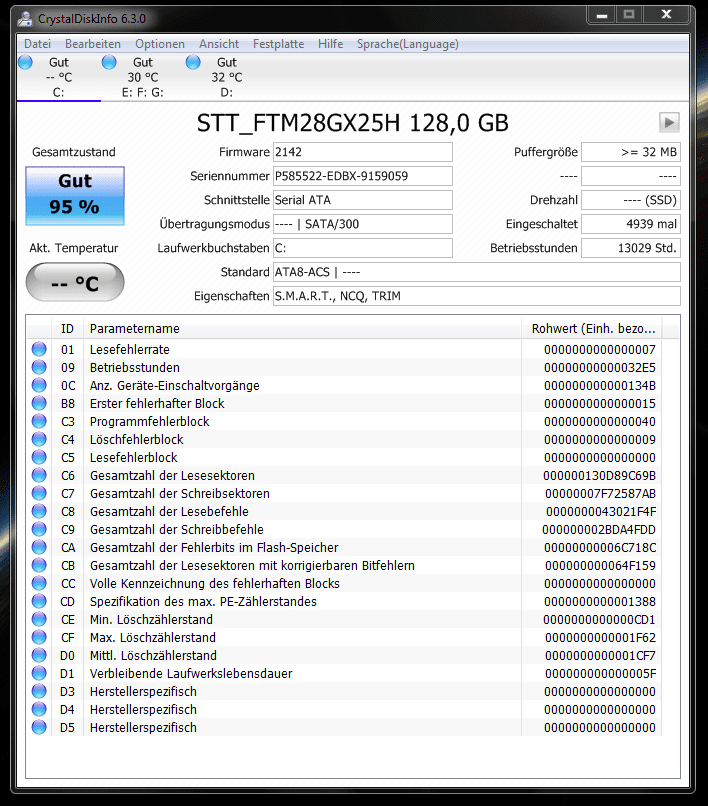Click status icon of Gesamtzahl der Schreibsektoren
The height and width of the screenshot is (806, 708).
pyautogui.click(x=39, y=493)
